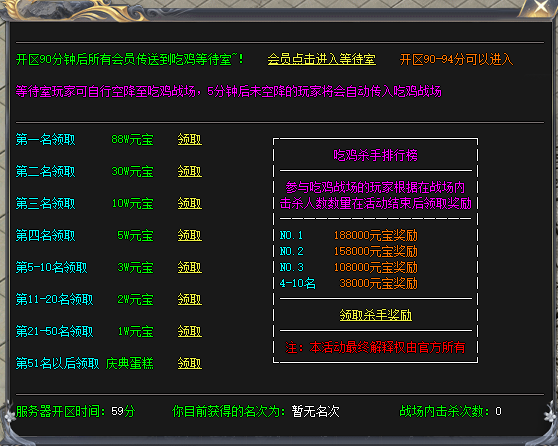This screenshot has height=446, width=558.
Task: Click the 开区90-94分可以进入 notice
Action: 456,59
